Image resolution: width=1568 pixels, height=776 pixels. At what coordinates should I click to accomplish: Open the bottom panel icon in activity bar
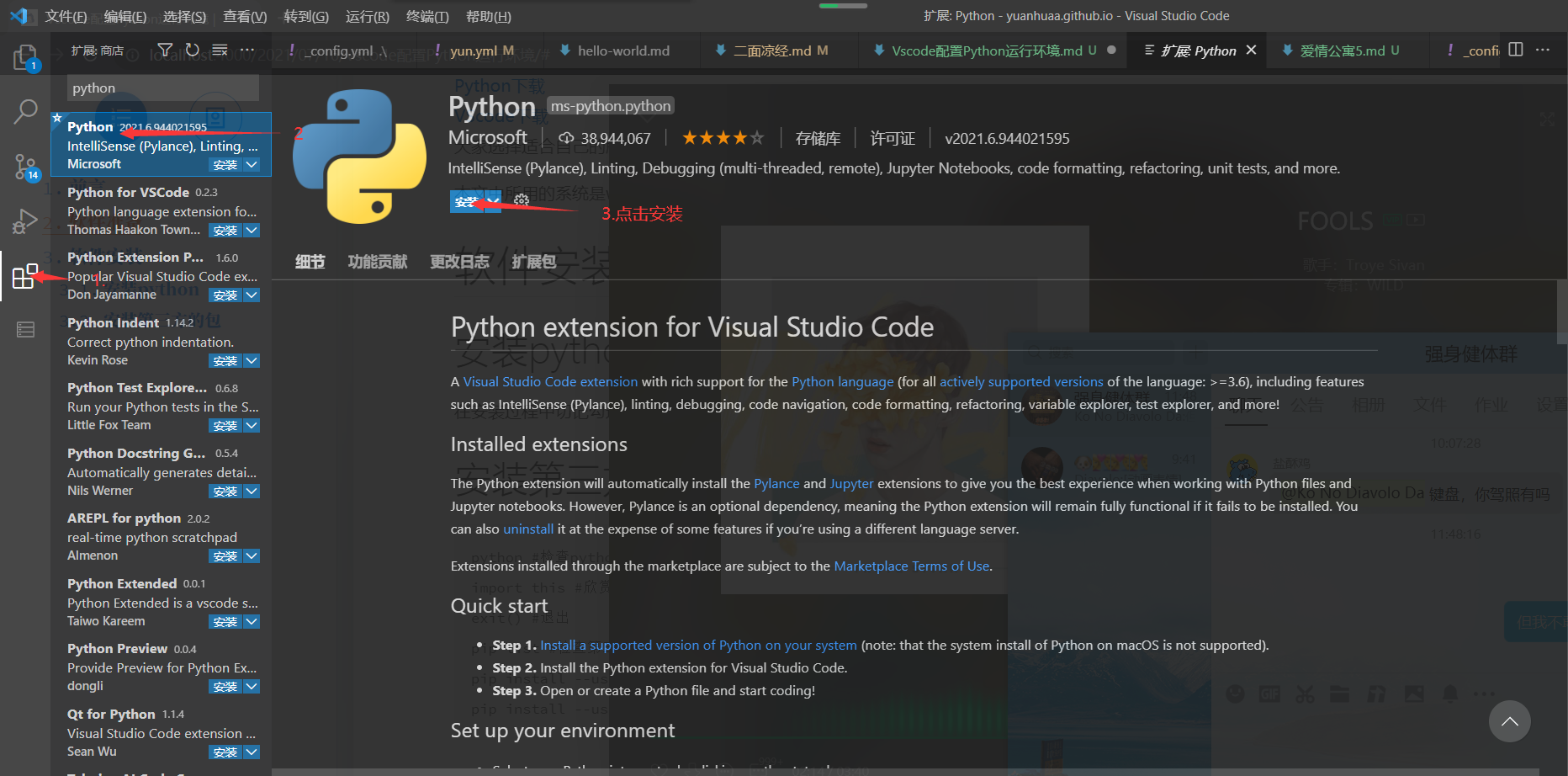(25, 330)
